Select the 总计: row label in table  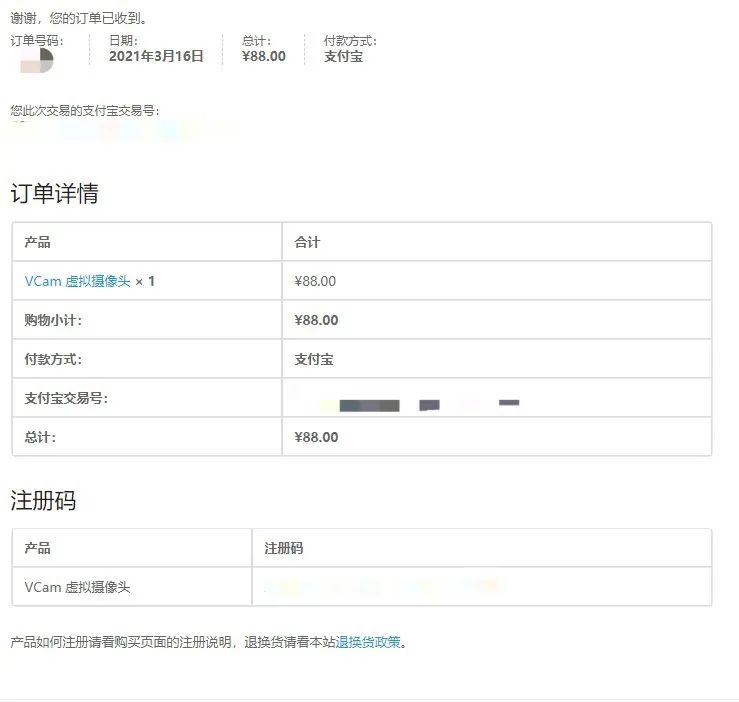40,437
